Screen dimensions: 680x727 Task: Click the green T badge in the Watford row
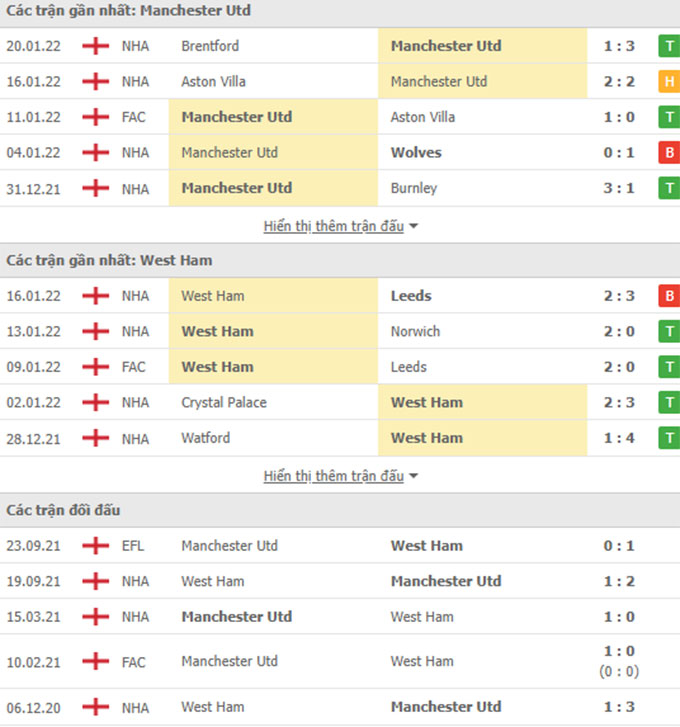coord(668,438)
